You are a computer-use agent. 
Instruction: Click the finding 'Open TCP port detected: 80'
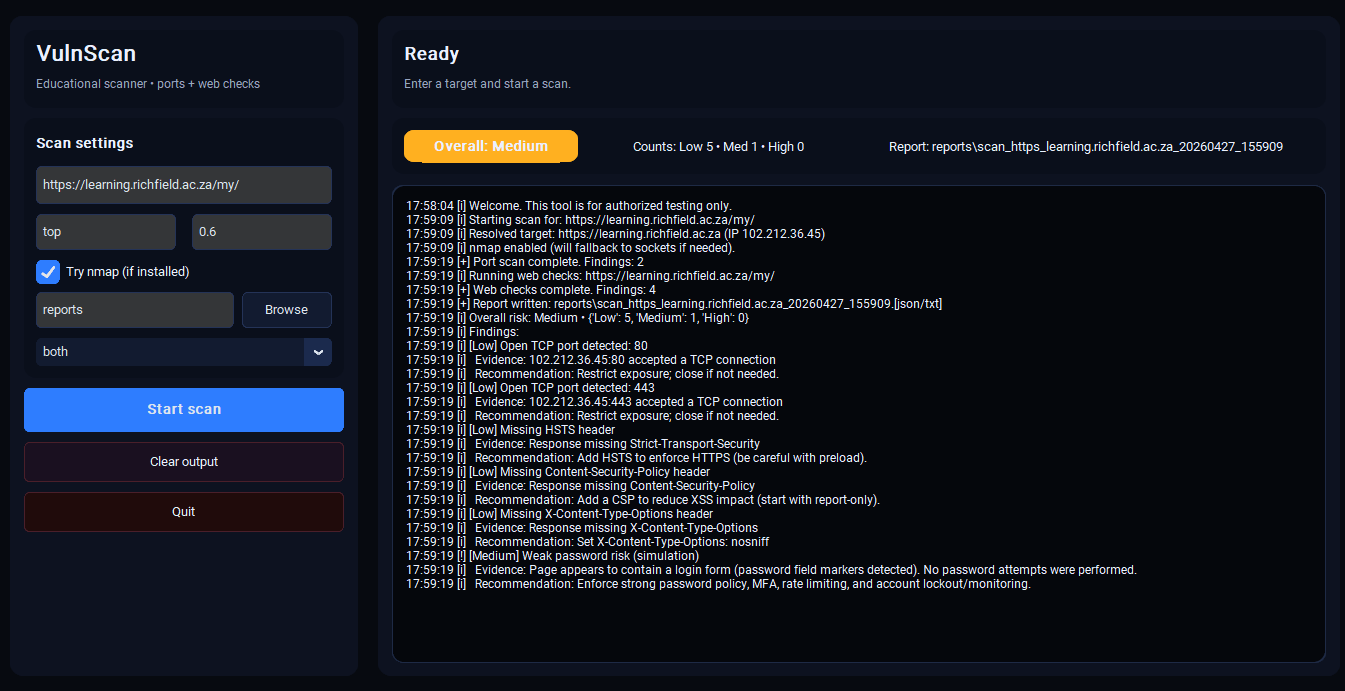tap(527, 346)
